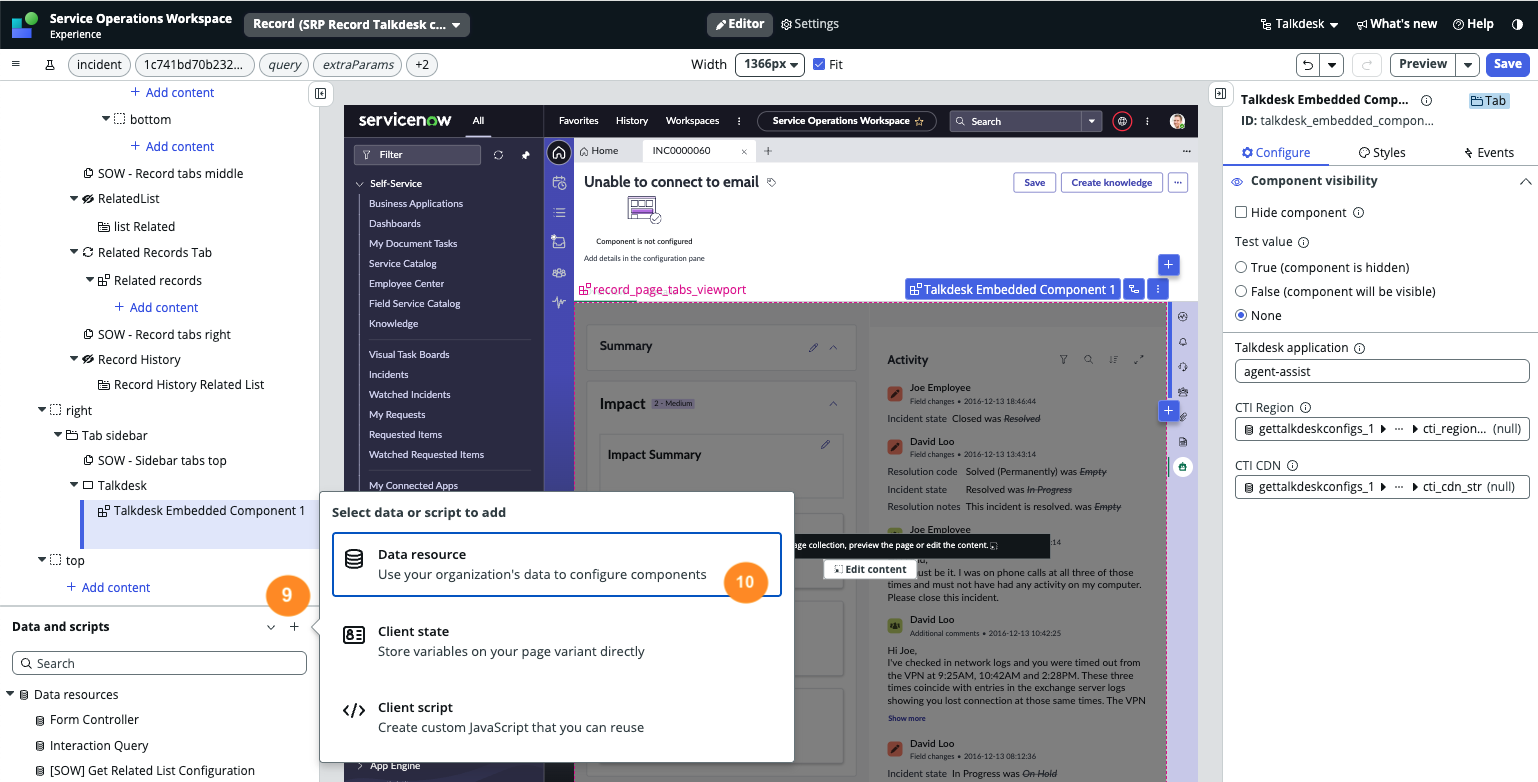The height and width of the screenshot is (782, 1538).
Task: Collapse the left content tree panel
Action: click(320, 93)
